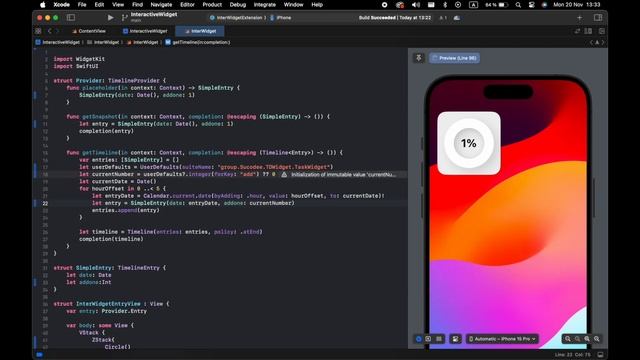Go forward in editor history
Image resolution: width=640 pixels, height=360 pixels.
[58, 31]
